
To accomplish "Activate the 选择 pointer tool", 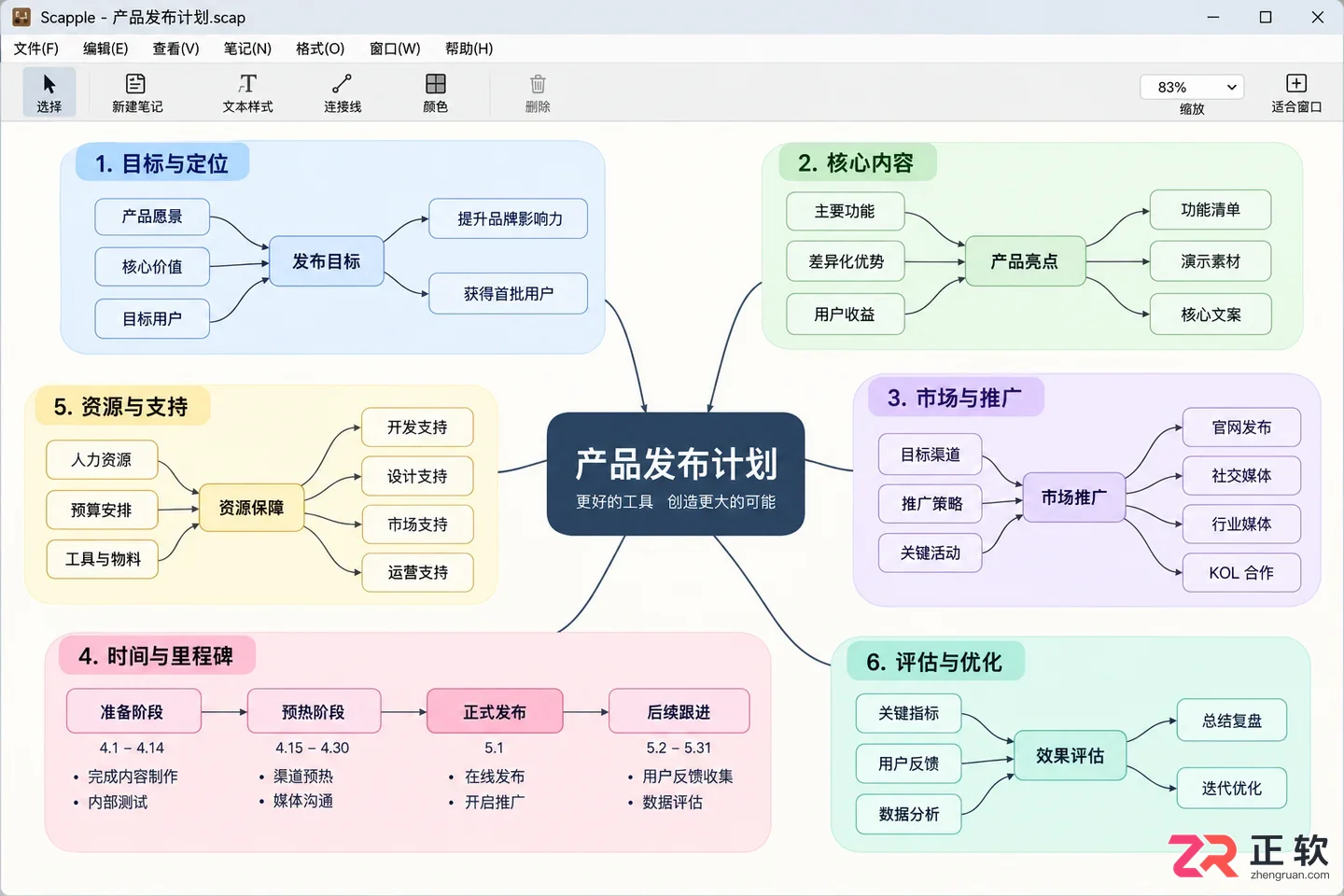I will [49, 92].
